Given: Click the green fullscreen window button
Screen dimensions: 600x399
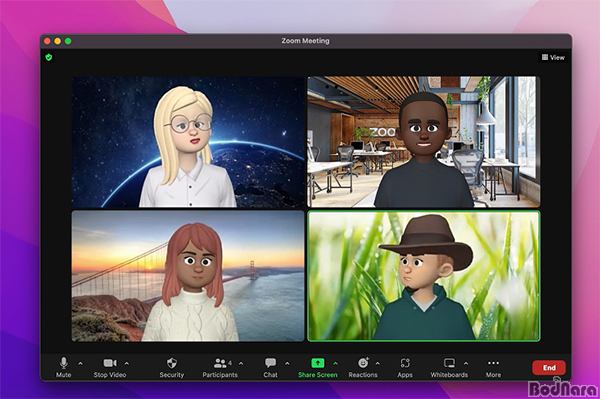Looking at the screenshot, I should (68, 41).
